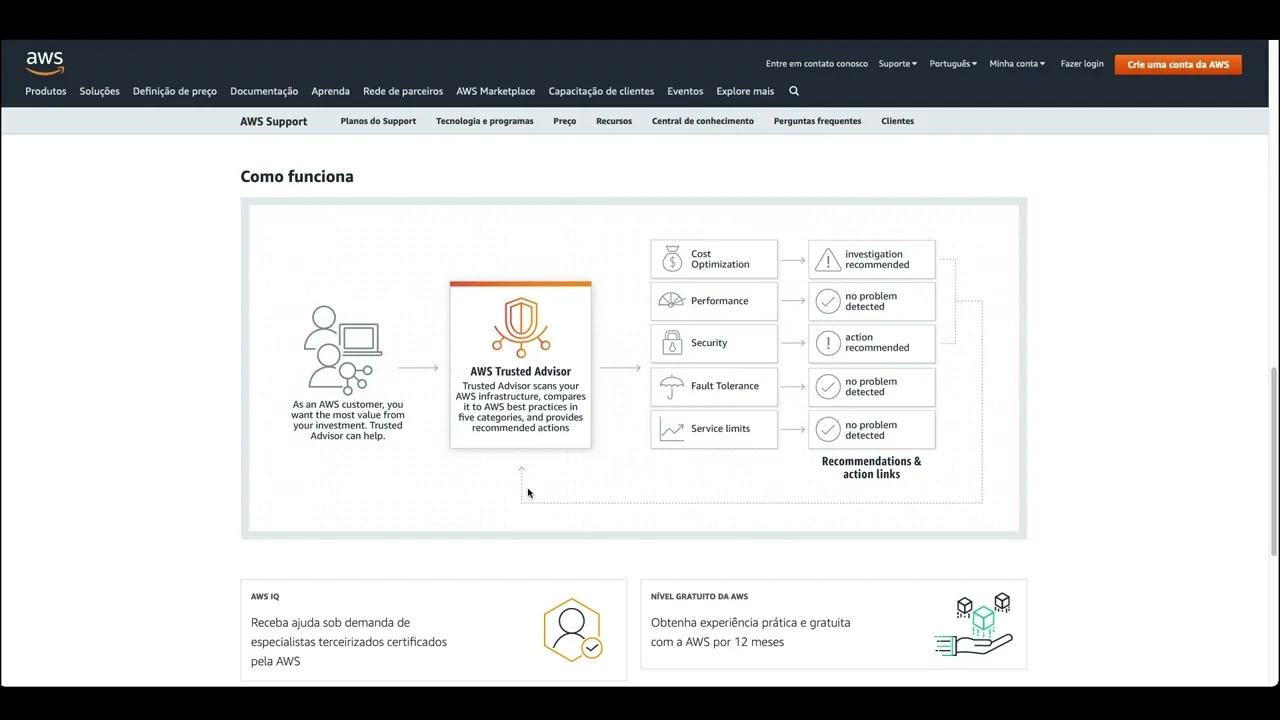
Task: Click the AWS logo
Action: (45, 63)
